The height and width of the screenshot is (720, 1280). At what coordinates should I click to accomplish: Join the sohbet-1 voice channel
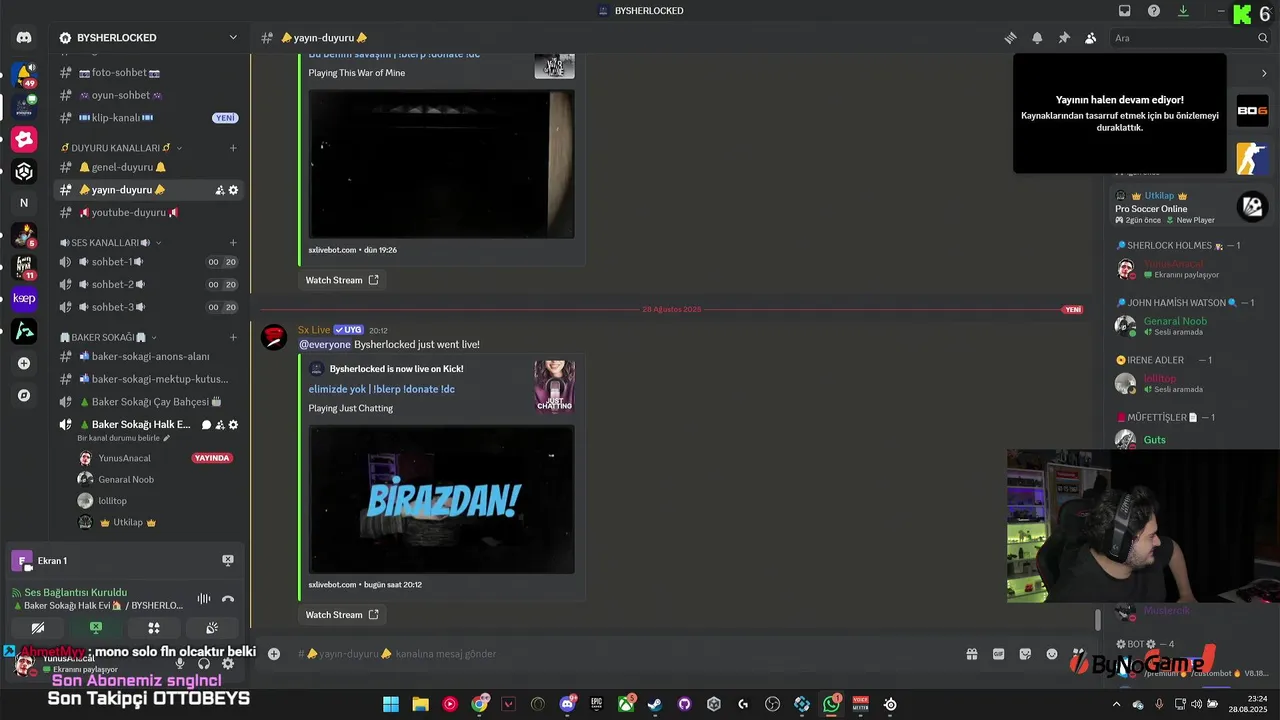click(x=148, y=262)
